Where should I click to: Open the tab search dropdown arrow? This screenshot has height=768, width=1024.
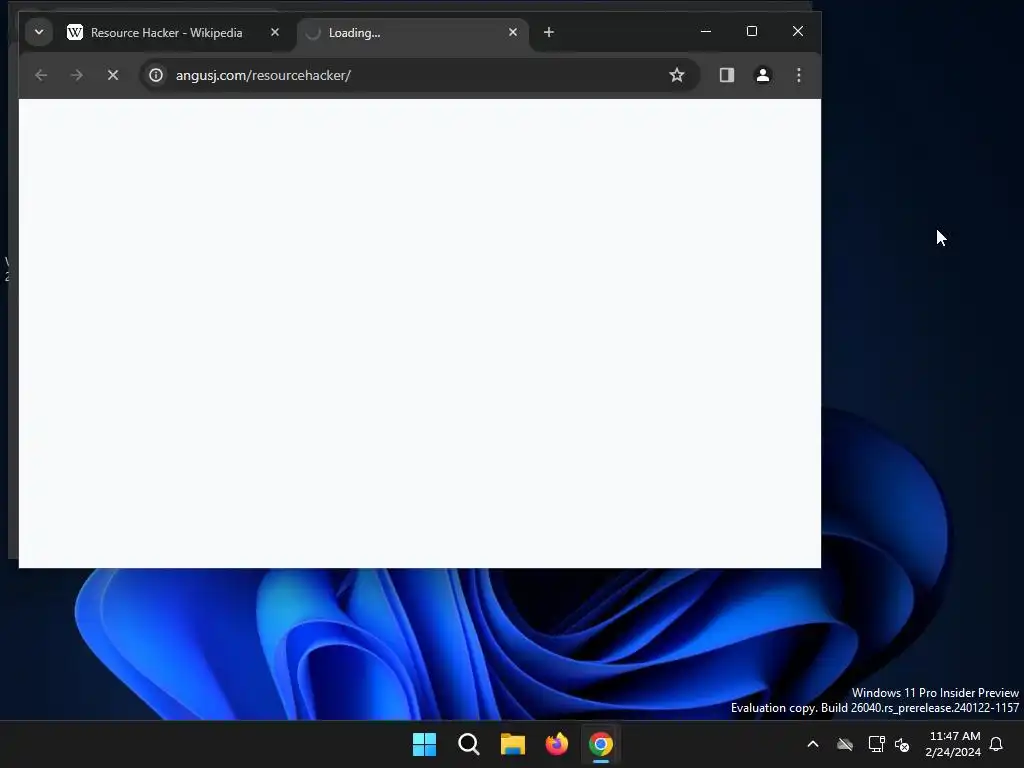point(39,32)
